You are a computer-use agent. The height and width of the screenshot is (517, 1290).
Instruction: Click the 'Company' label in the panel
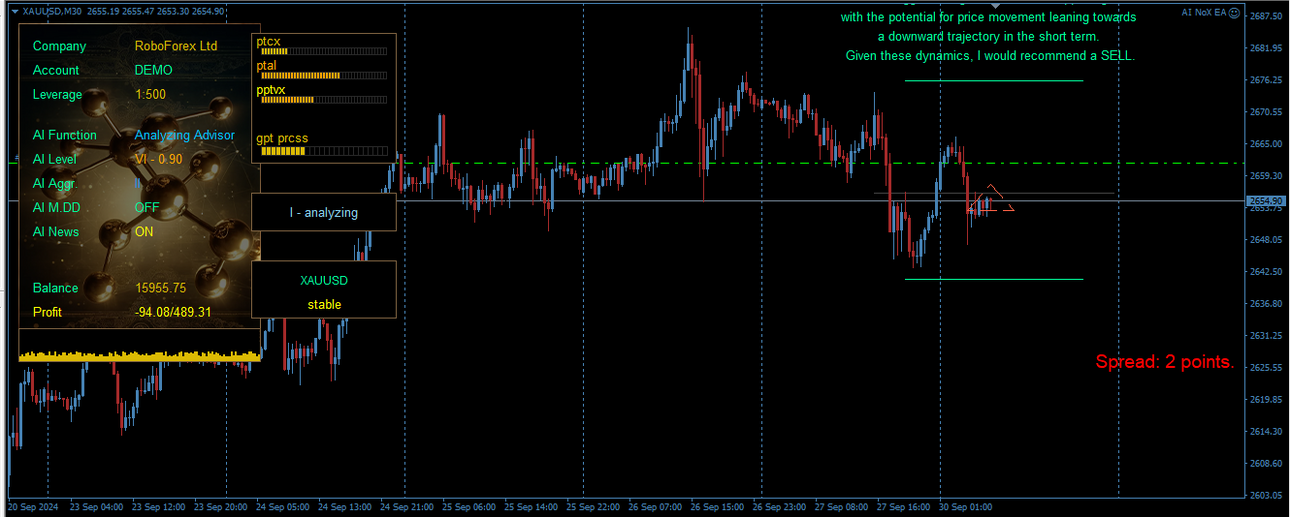pos(59,46)
